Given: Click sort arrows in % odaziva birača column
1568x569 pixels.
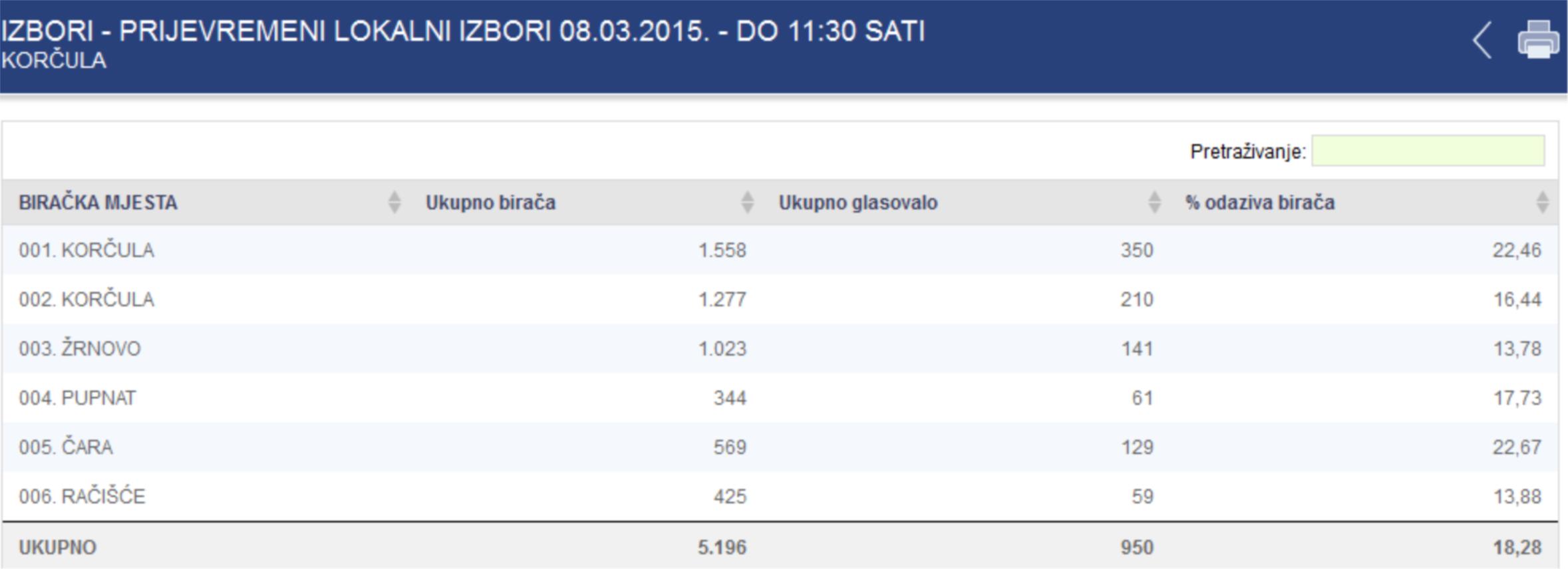Looking at the screenshot, I should (1543, 202).
